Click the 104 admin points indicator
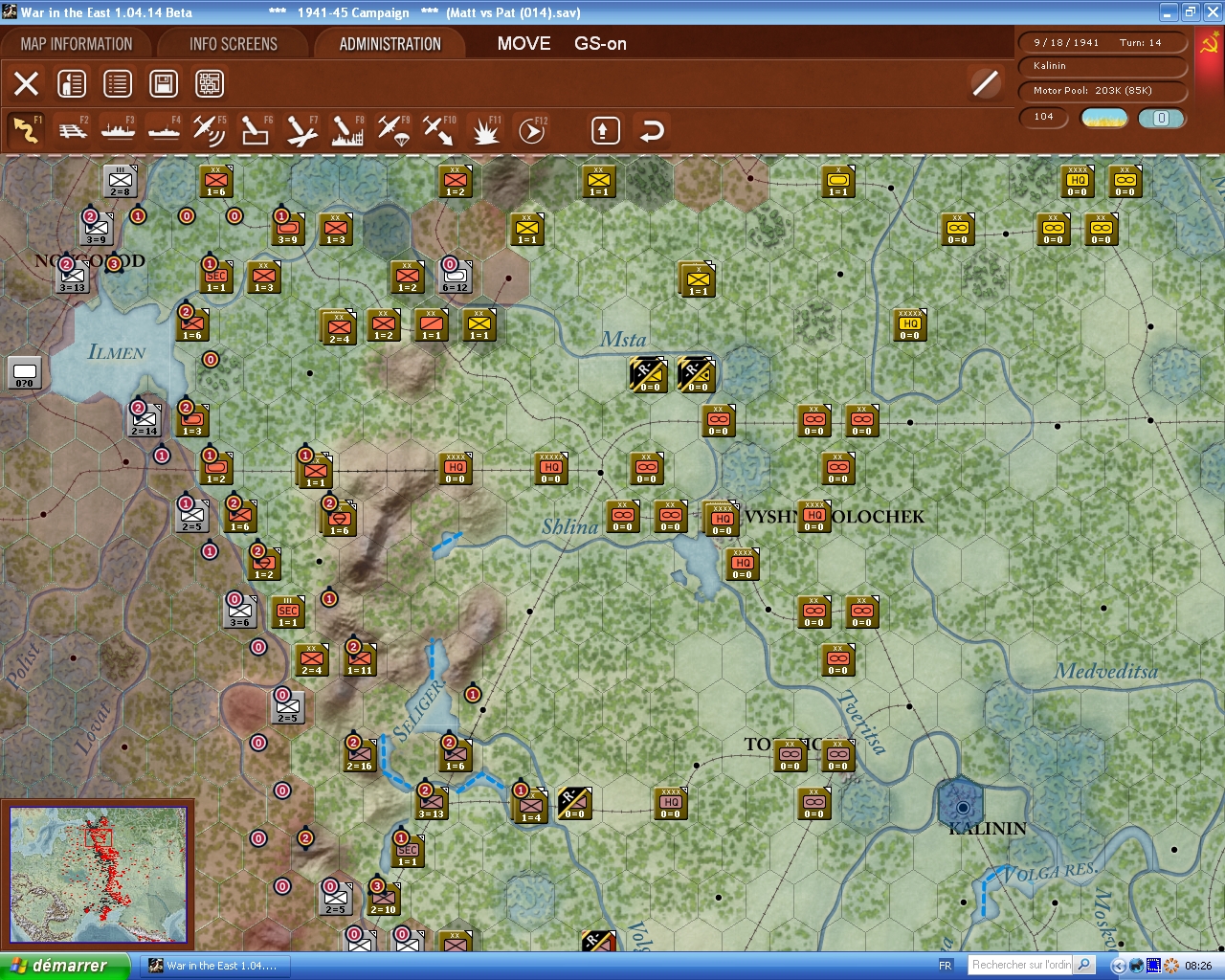1225x980 pixels. 1044,117
